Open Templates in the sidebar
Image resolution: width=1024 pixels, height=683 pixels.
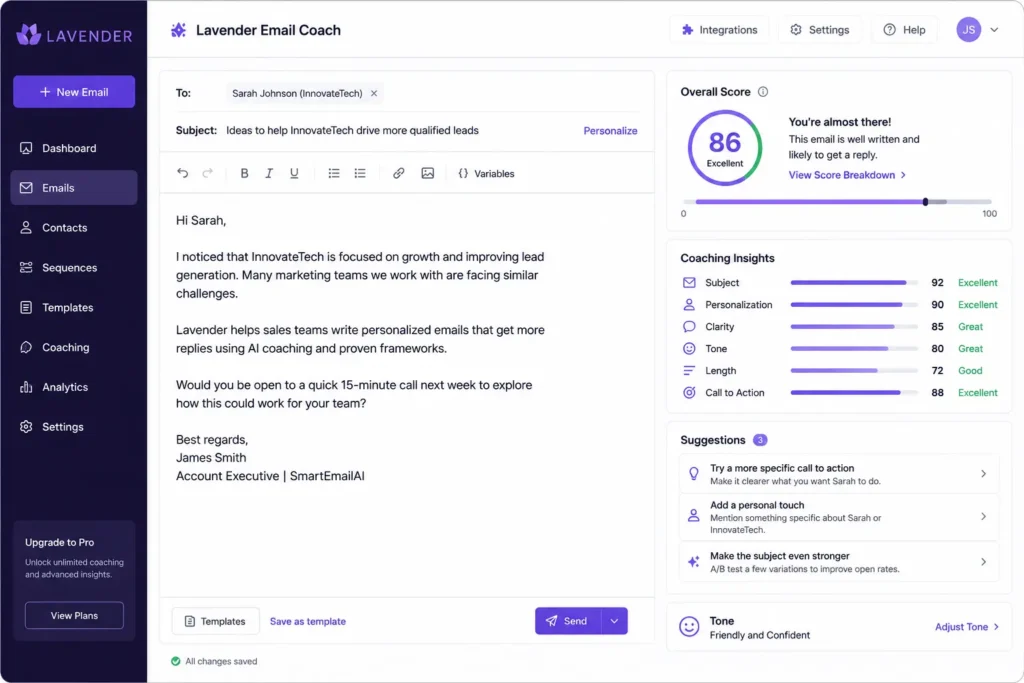tap(74, 308)
